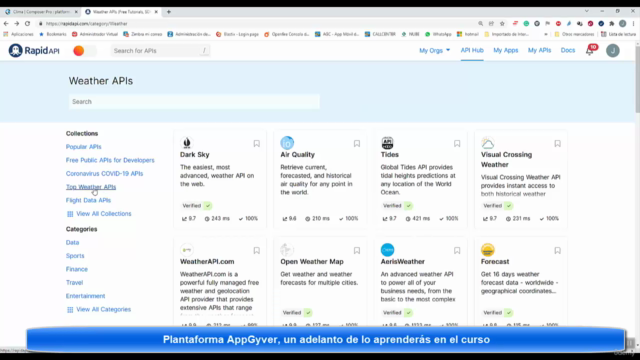Select the Travel category

74,282
